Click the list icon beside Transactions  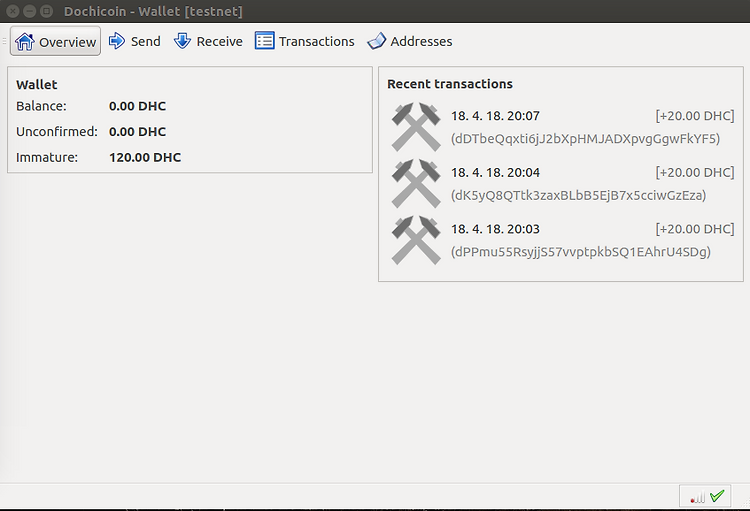point(265,41)
